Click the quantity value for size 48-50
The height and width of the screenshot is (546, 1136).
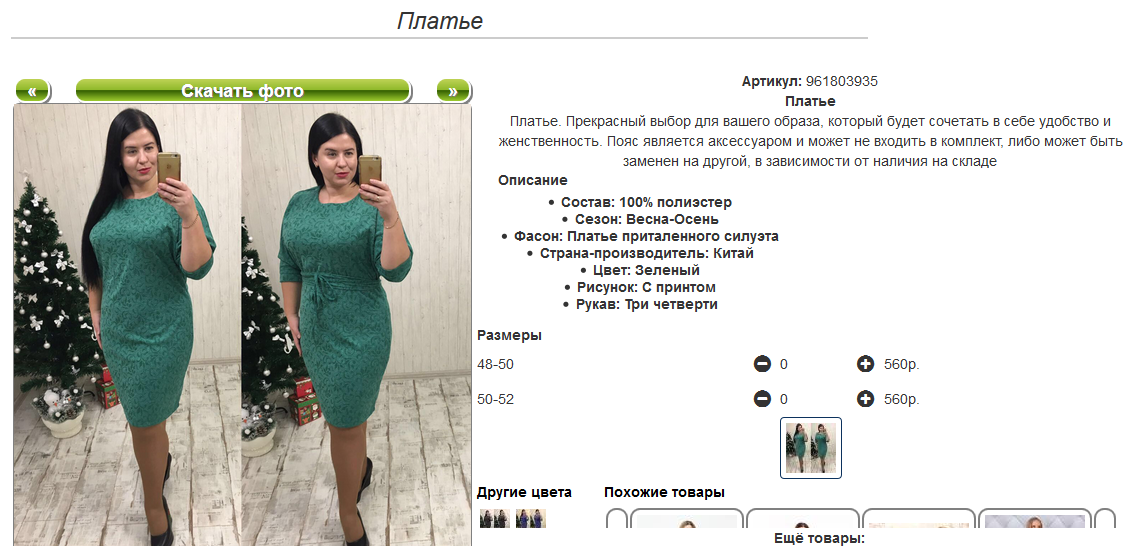784,364
